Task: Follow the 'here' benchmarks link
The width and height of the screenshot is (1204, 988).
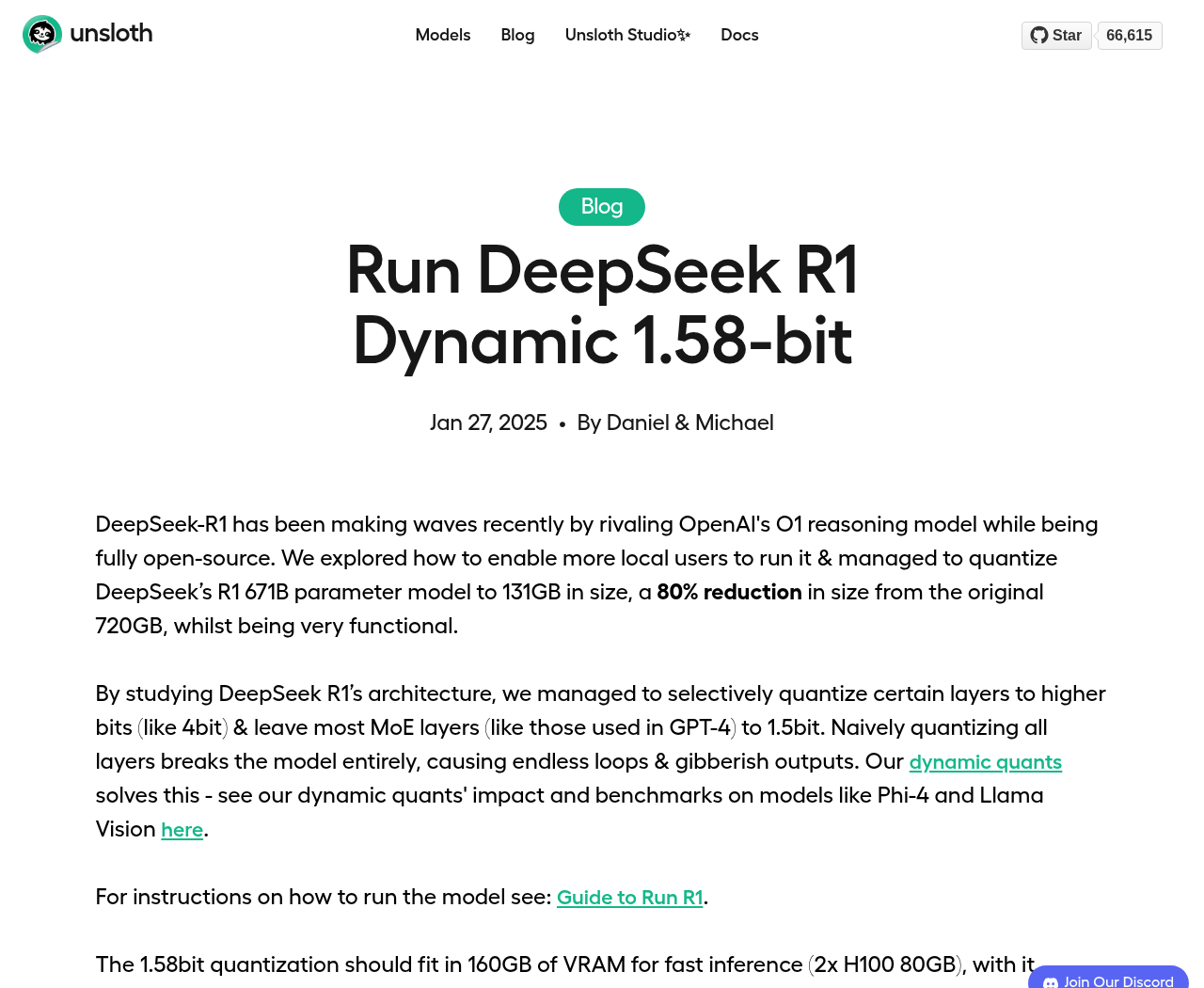Action: [x=182, y=830]
